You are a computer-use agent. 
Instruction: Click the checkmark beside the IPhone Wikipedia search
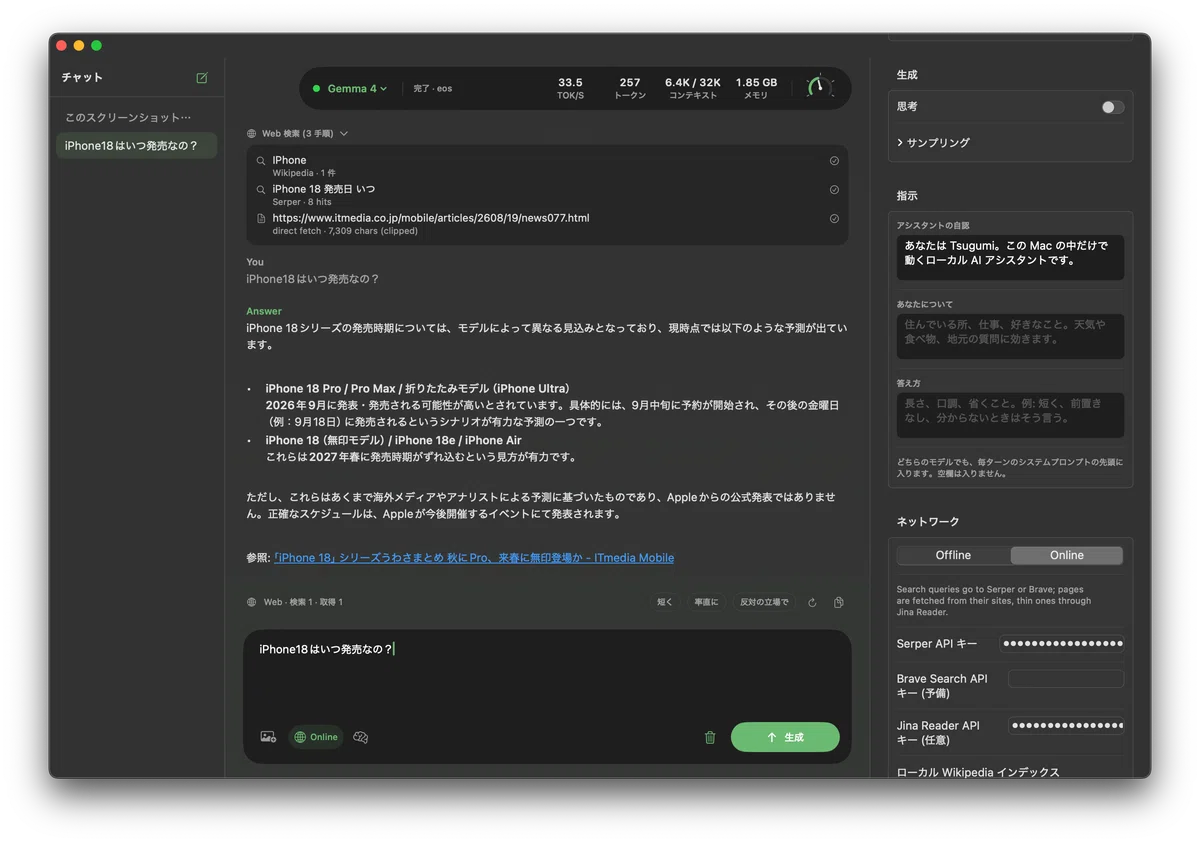834,161
